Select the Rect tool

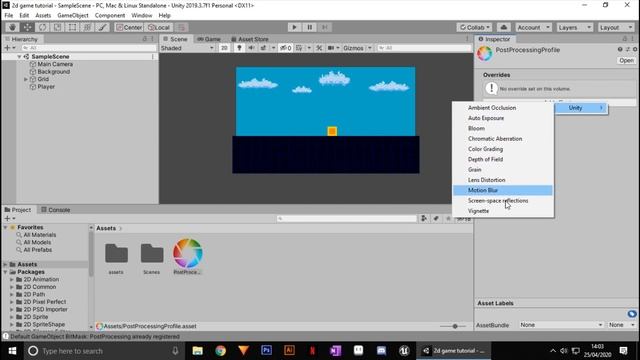(72, 27)
